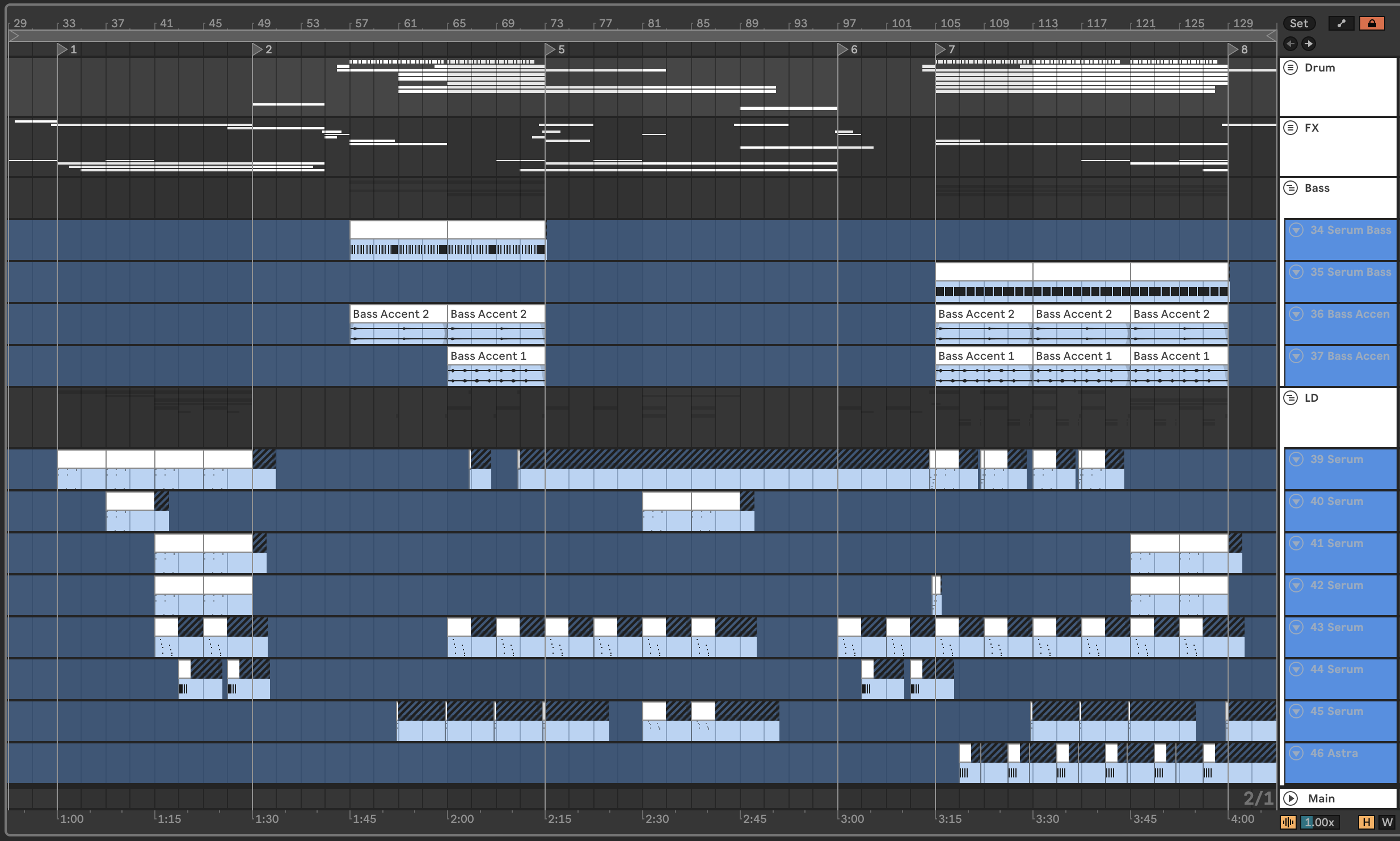Viewport: 1400px width, 841px height.
Task: Toggle the orange lock envelopes button
Action: pos(1372,23)
